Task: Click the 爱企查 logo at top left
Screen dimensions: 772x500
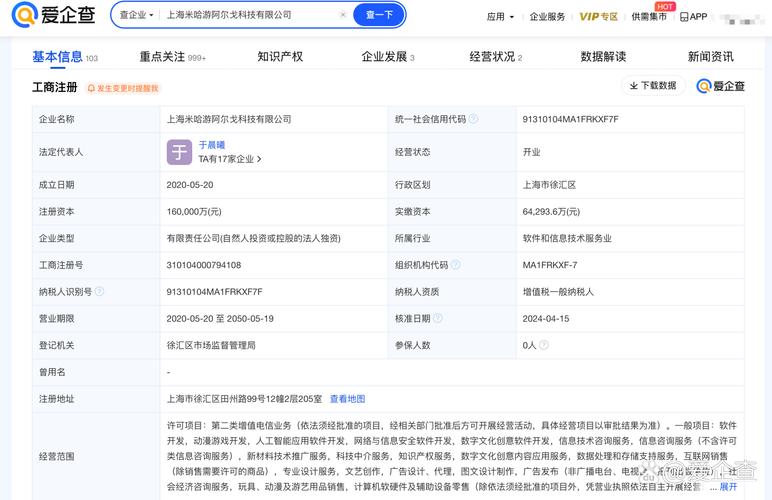Action: 53,15
